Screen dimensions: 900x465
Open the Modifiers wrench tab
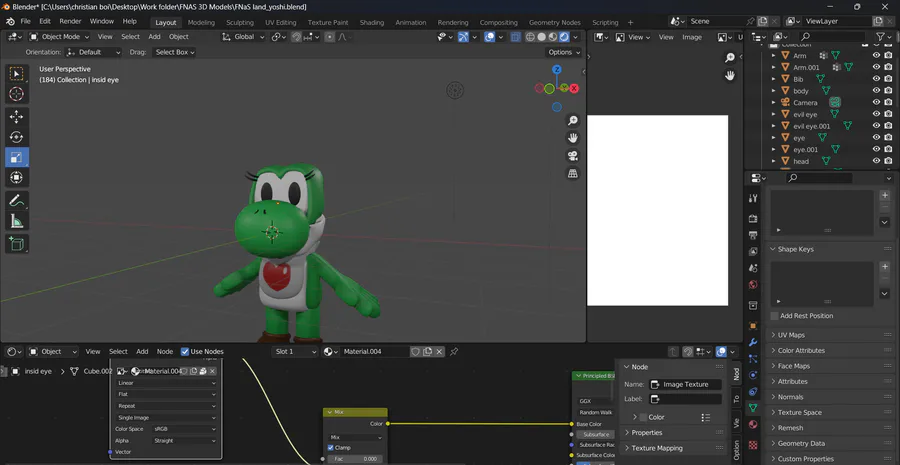coord(754,342)
